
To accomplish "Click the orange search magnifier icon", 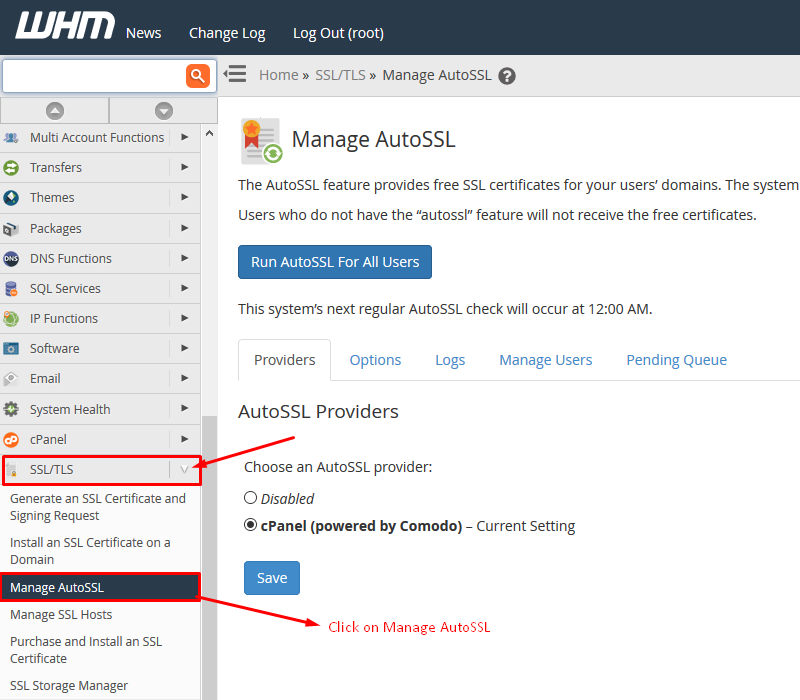I will (x=197, y=75).
